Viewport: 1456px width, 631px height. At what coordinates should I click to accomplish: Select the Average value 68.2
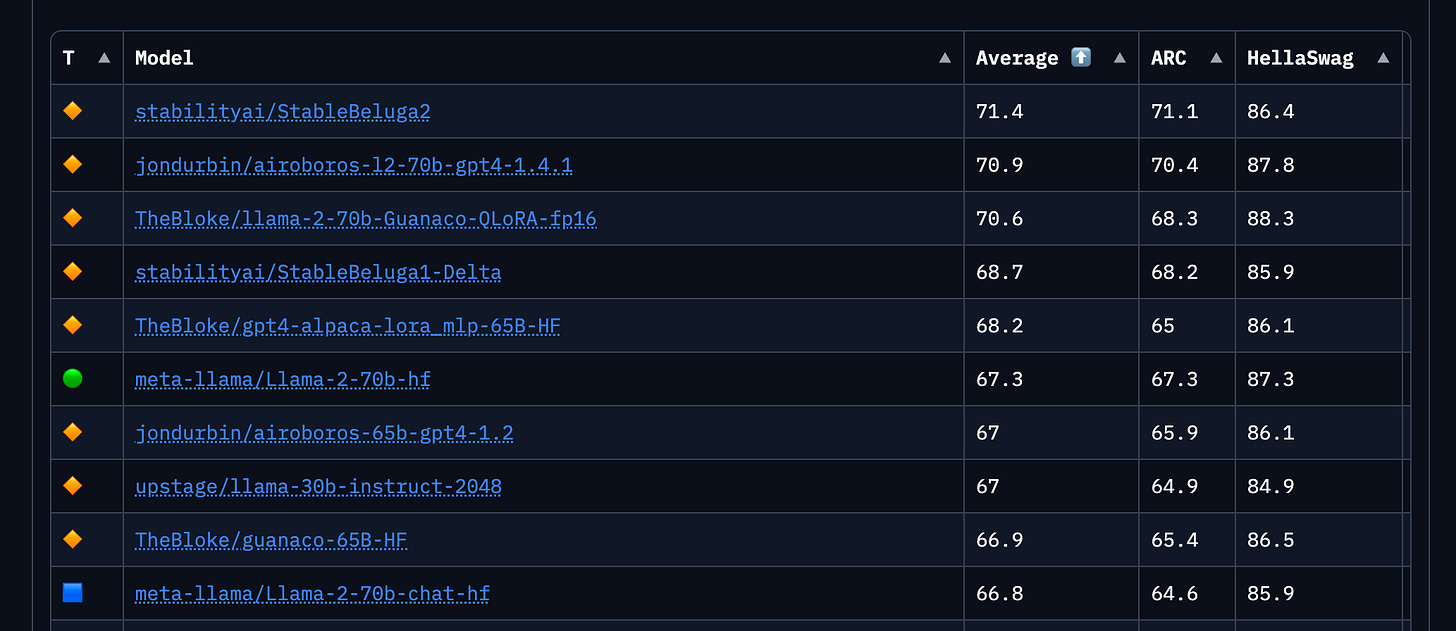tap(1000, 326)
